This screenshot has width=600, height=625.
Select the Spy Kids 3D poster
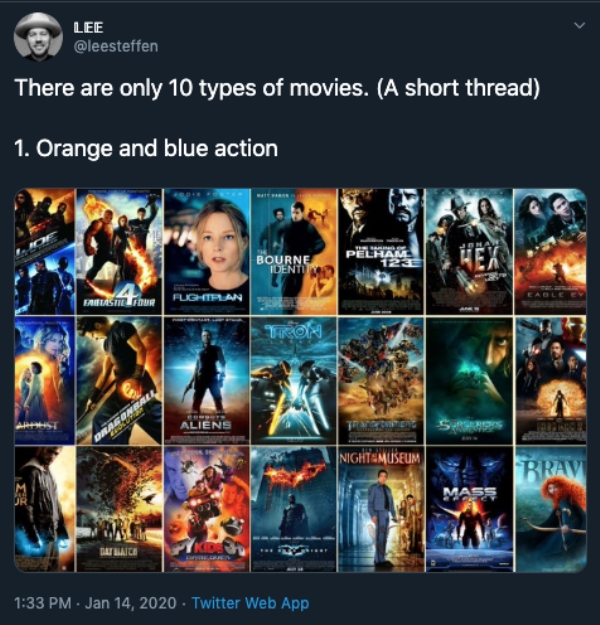tap(207, 509)
